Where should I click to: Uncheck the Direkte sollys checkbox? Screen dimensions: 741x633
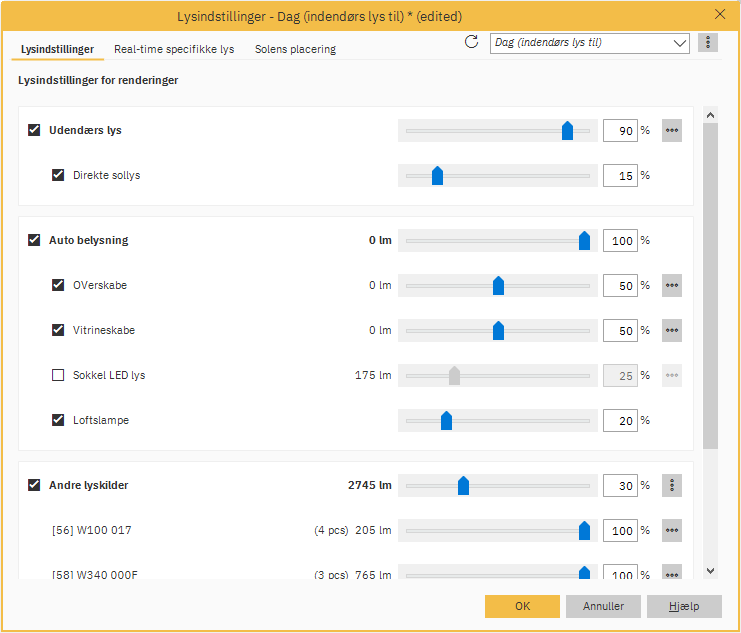pyautogui.click(x=58, y=175)
